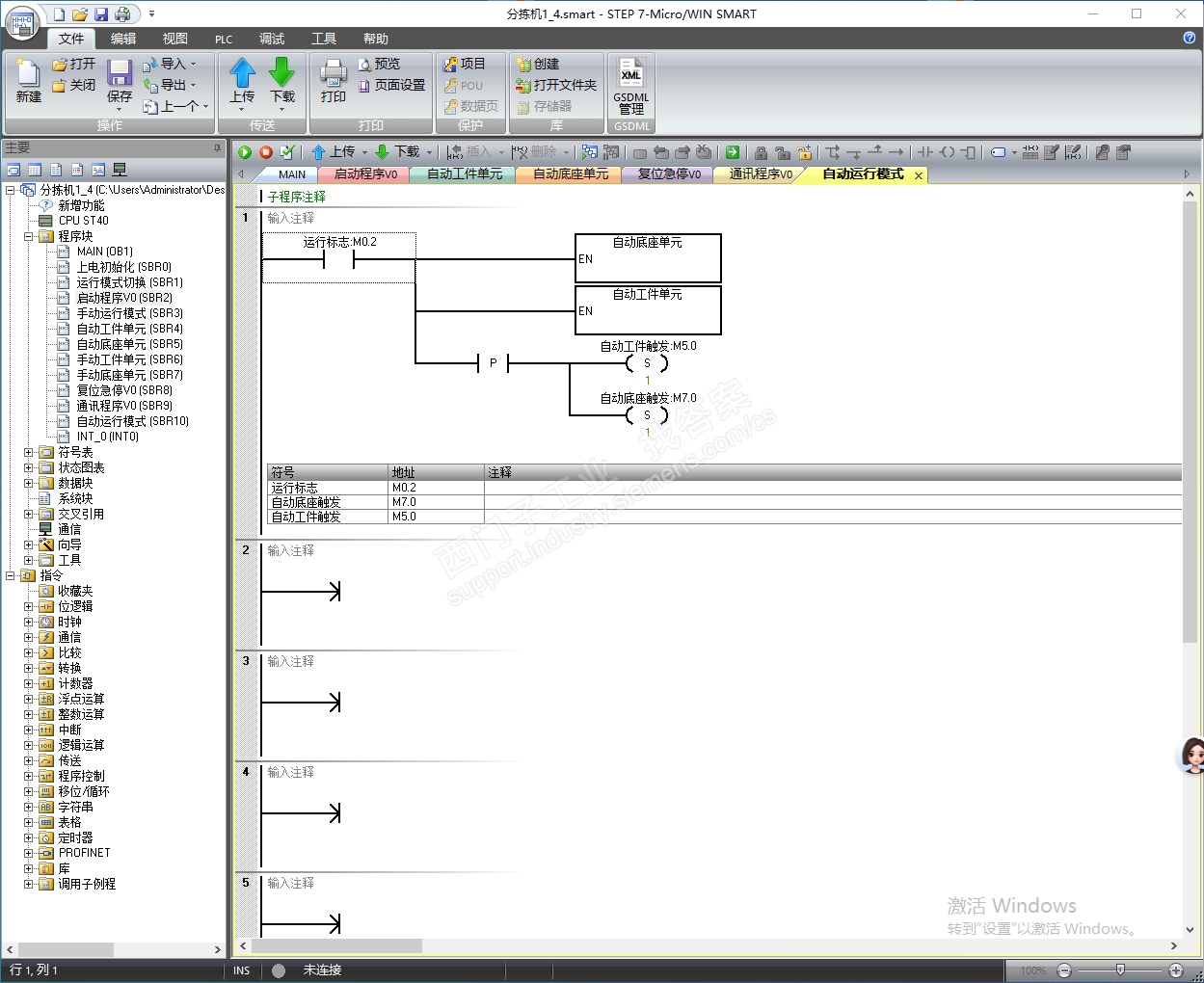Screen dimensions: 1204x983
Task: Click 打开文件夹 button in ribbon
Action: pos(556,85)
